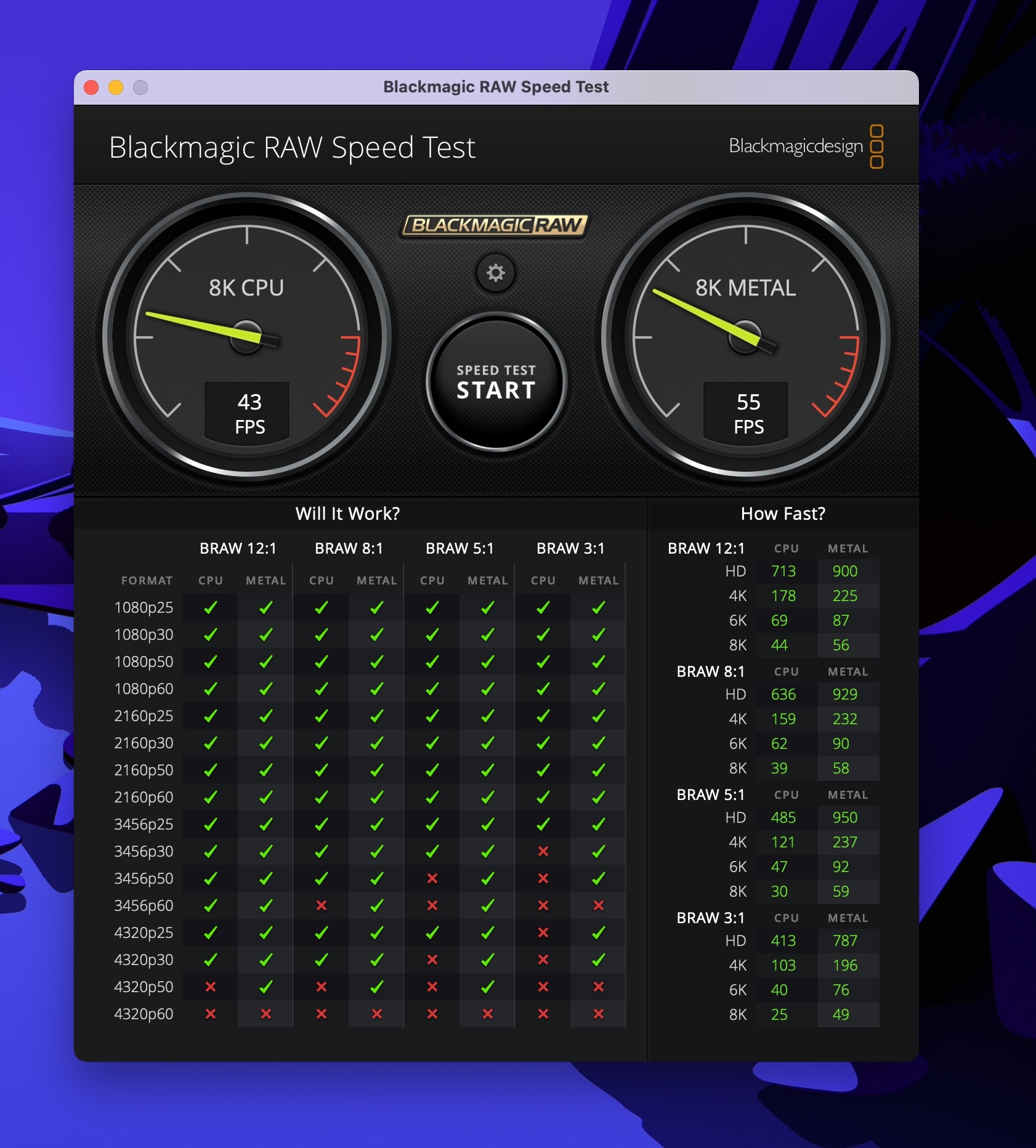
Task: Click the 4320p60 BRAW 8:1 METAL red cross
Action: coord(376,1014)
